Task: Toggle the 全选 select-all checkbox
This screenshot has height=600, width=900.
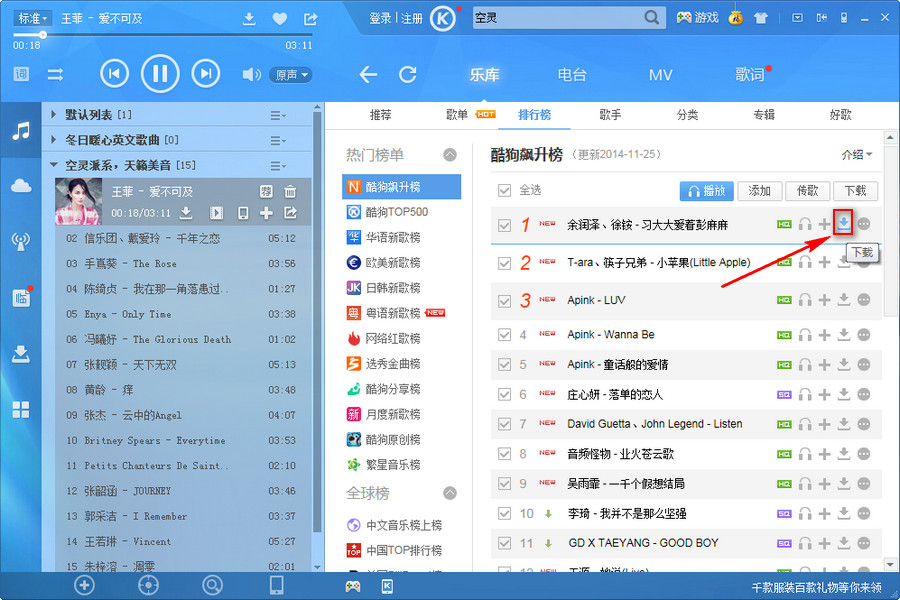Action: (505, 190)
